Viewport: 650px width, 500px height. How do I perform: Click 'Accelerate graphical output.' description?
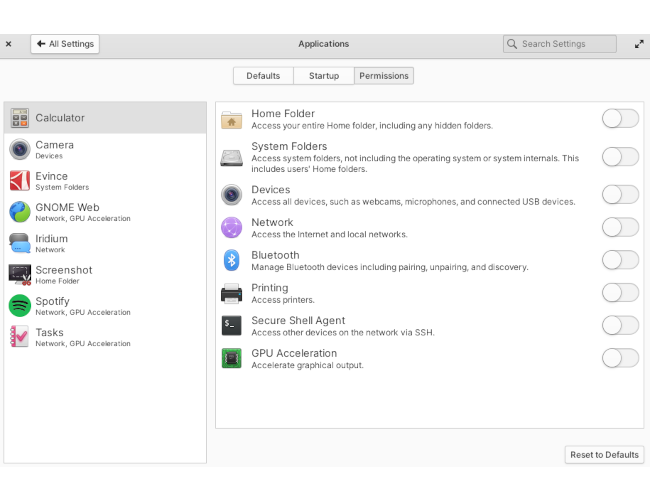[307, 365]
